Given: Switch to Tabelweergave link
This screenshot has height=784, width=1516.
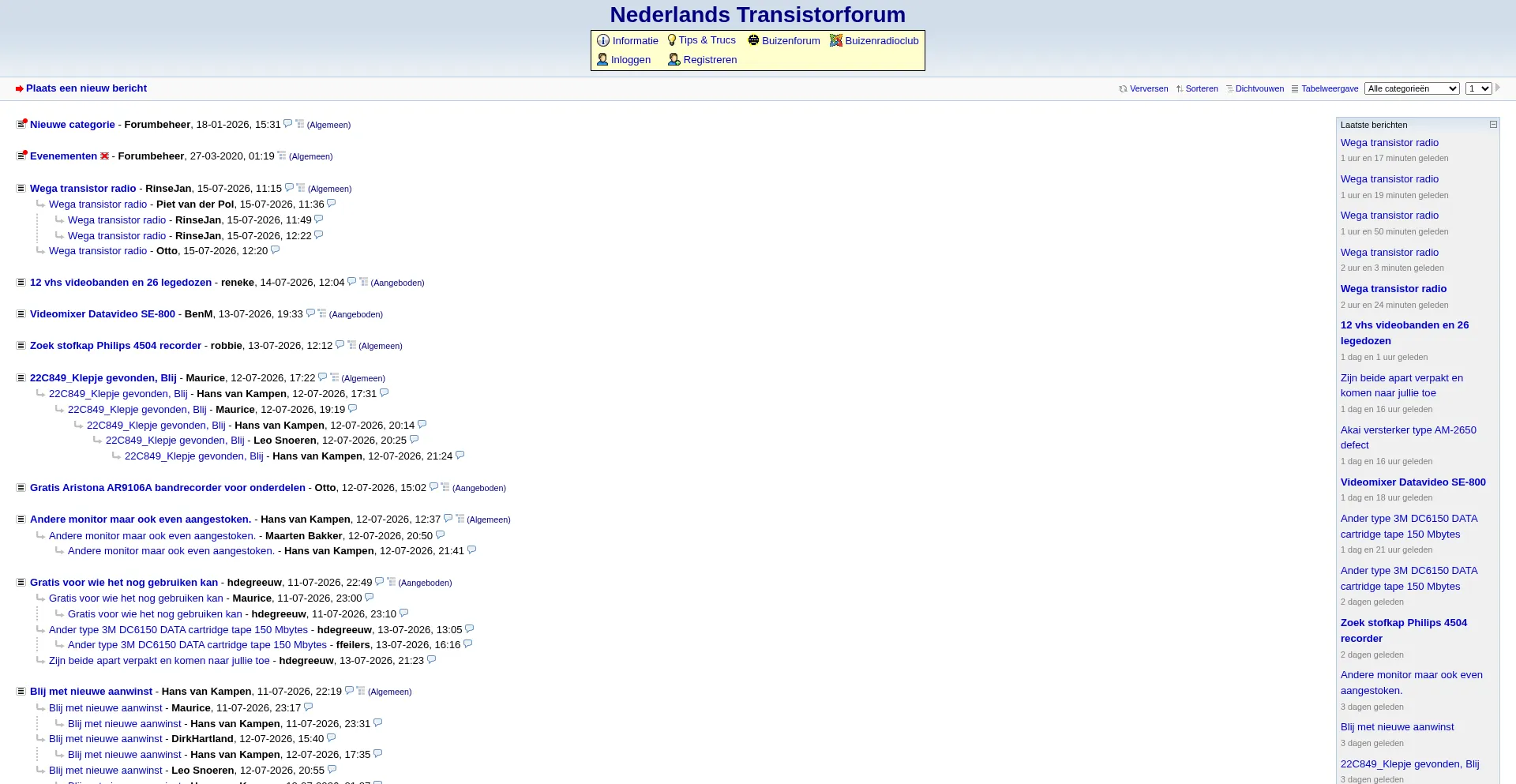Looking at the screenshot, I should coord(1330,88).
